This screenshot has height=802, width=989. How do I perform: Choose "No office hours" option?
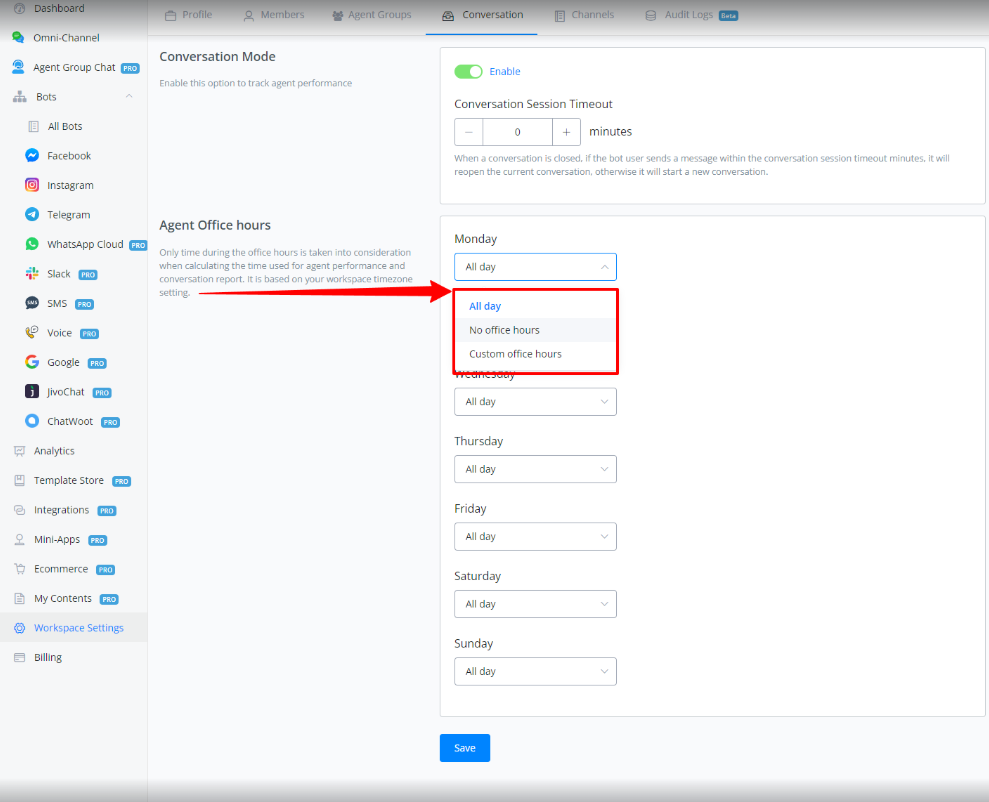504,330
